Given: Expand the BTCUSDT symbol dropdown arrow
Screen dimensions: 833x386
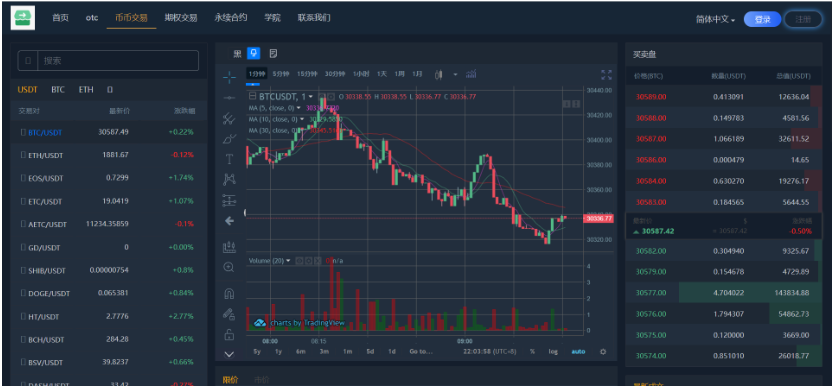Looking at the screenshot, I should pyautogui.click(x=311, y=97).
